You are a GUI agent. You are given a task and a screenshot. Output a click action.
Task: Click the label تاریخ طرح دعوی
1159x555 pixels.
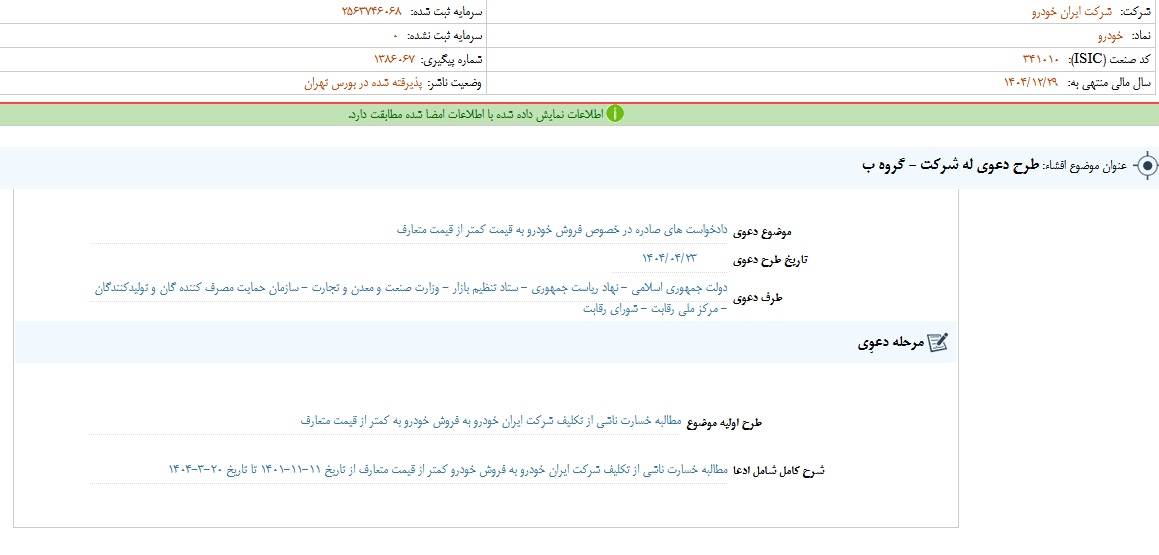tap(771, 260)
